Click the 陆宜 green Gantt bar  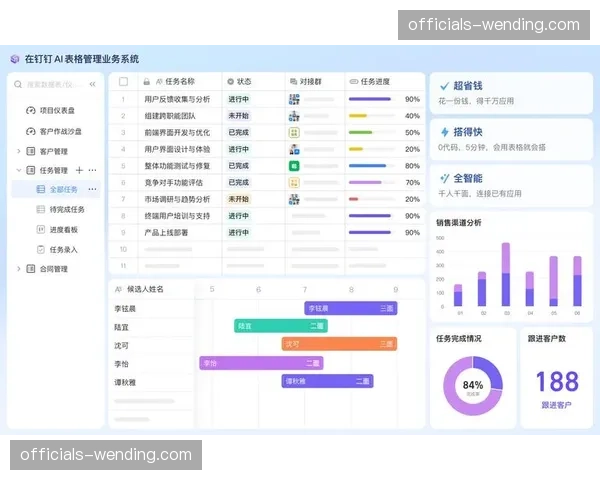click(281, 326)
